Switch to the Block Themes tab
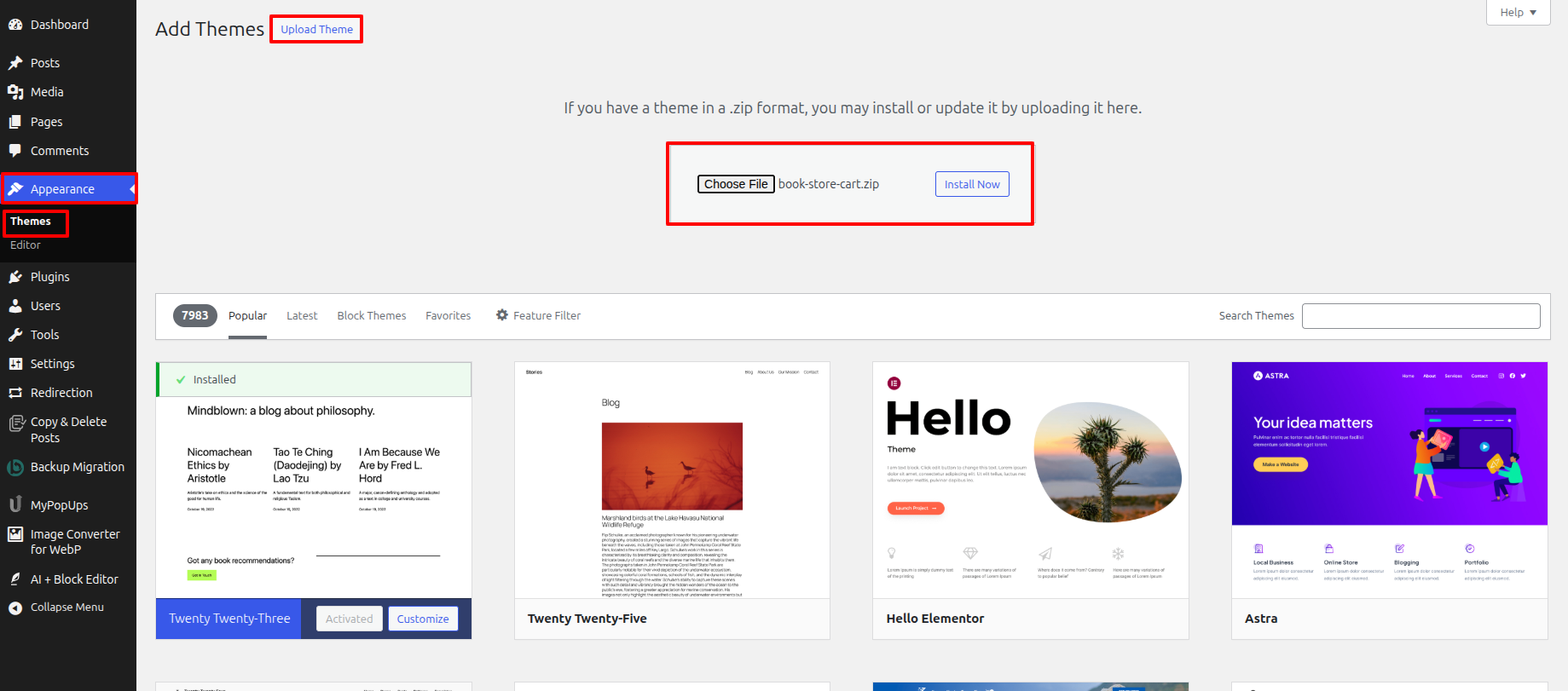 tap(371, 315)
